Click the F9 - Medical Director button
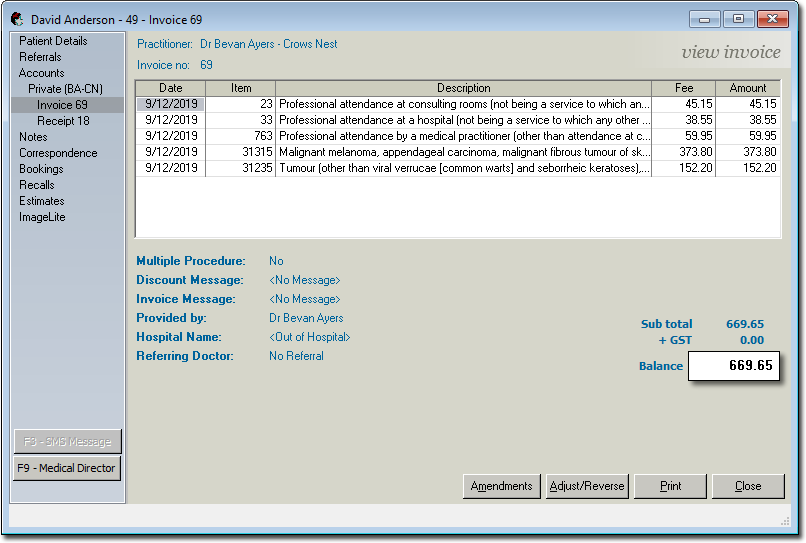The height and width of the screenshot is (543, 806). tap(67, 468)
